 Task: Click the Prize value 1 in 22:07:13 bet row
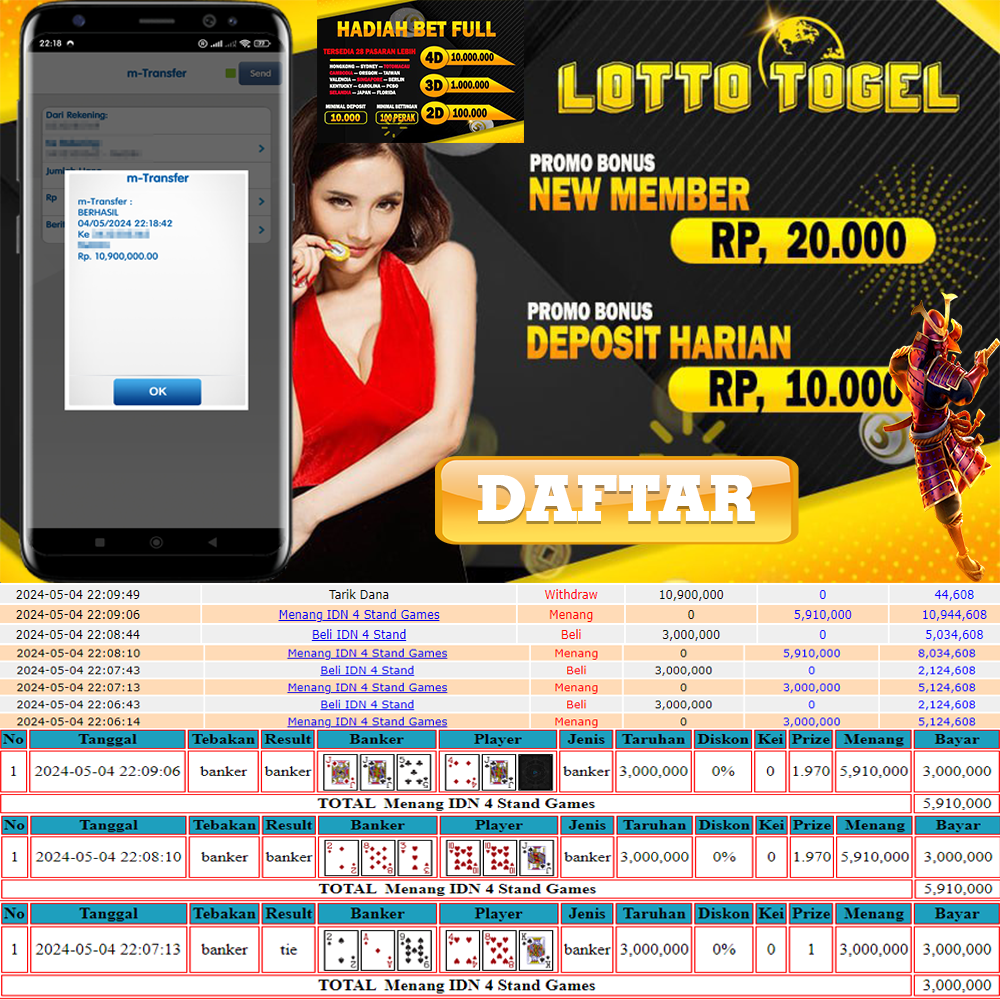(x=811, y=950)
